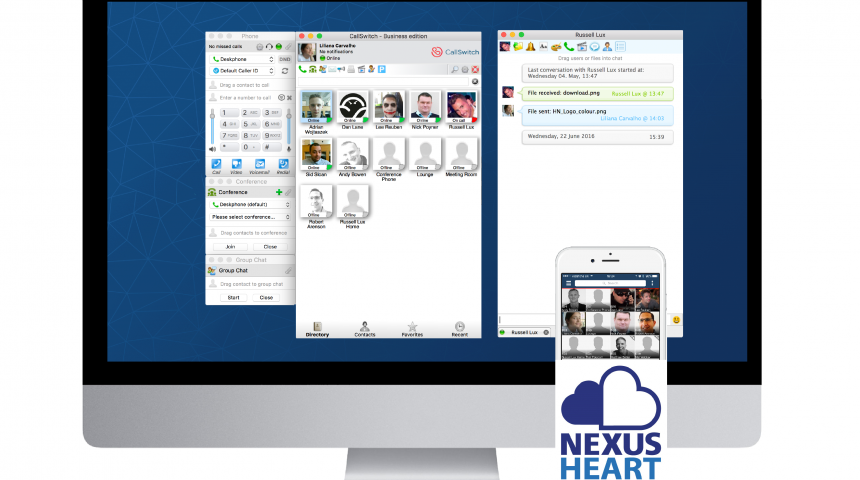Select Dan Lane contact thumbnail

[x=353, y=107]
